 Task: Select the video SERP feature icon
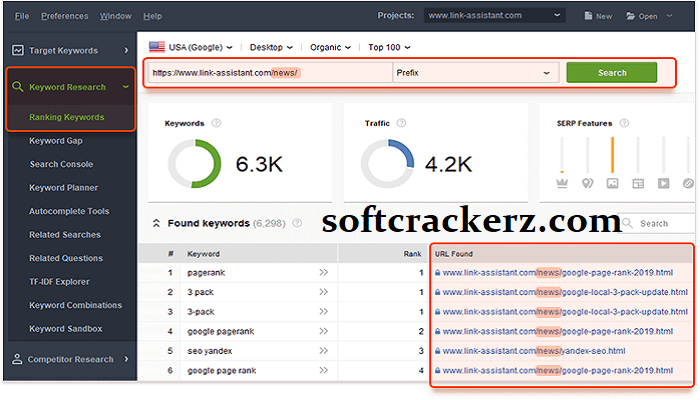pyautogui.click(x=663, y=183)
